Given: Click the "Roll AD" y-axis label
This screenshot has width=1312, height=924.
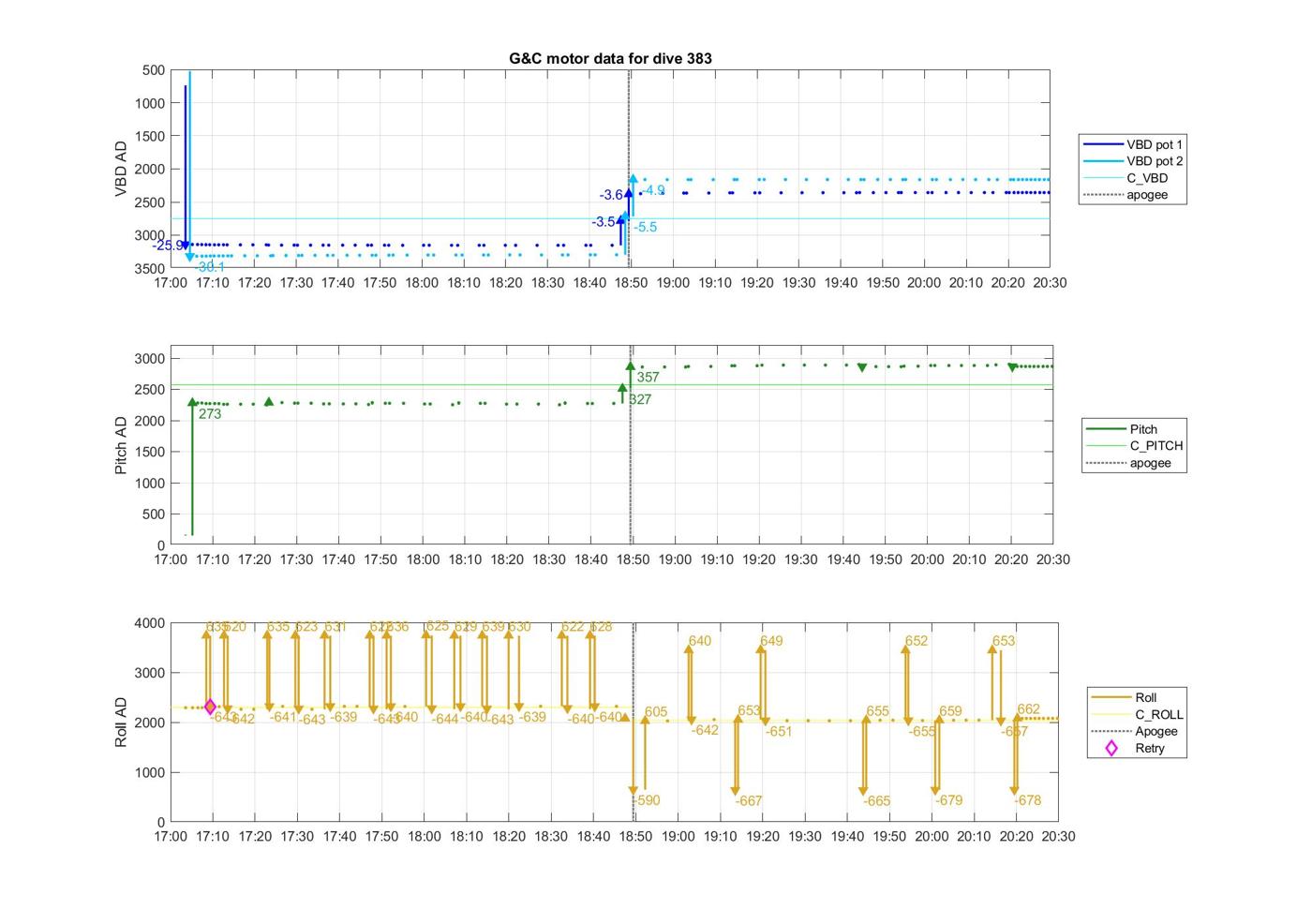Looking at the screenshot, I should click(x=121, y=723).
